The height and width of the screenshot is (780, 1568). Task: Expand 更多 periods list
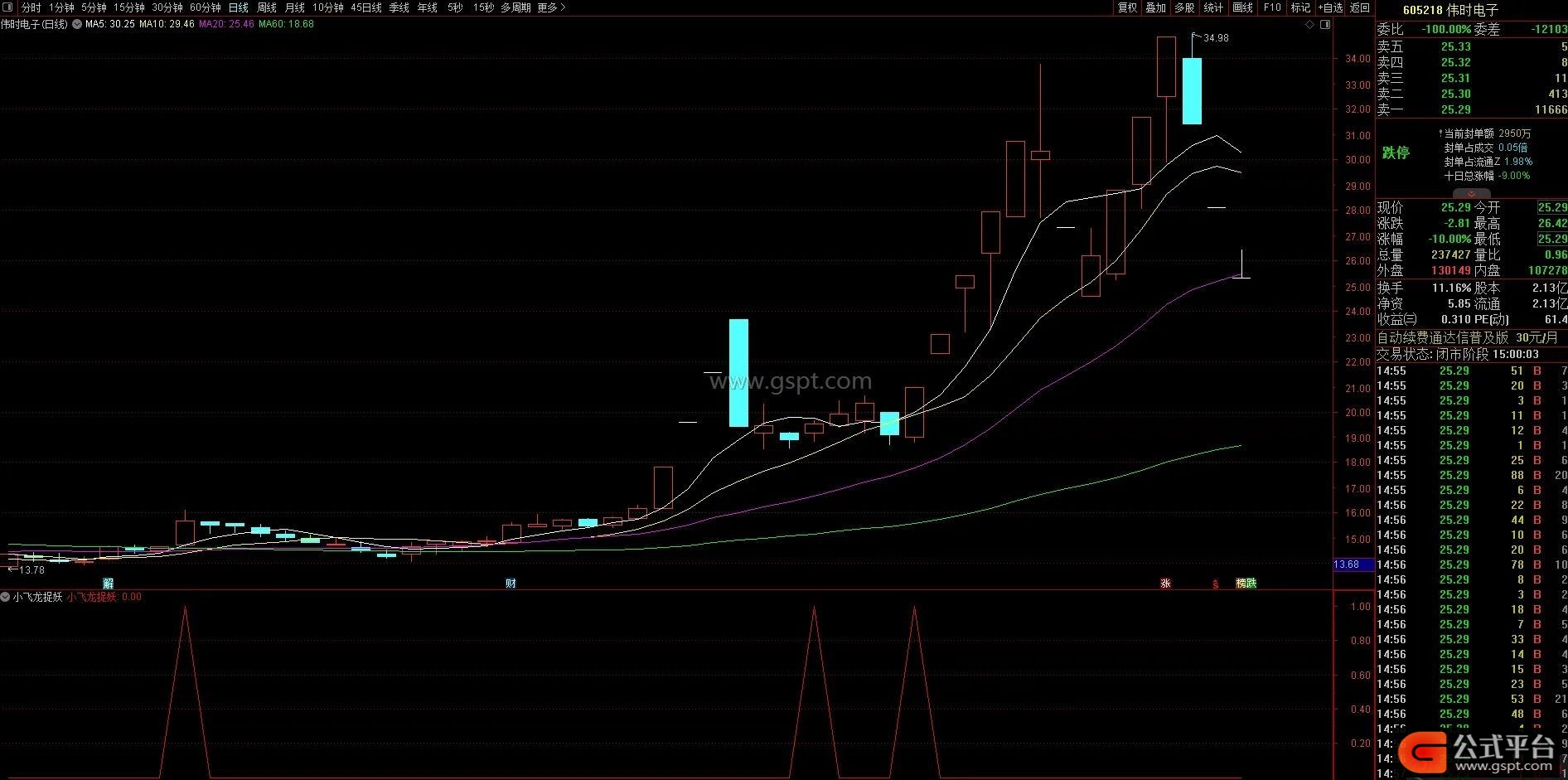(x=551, y=7)
